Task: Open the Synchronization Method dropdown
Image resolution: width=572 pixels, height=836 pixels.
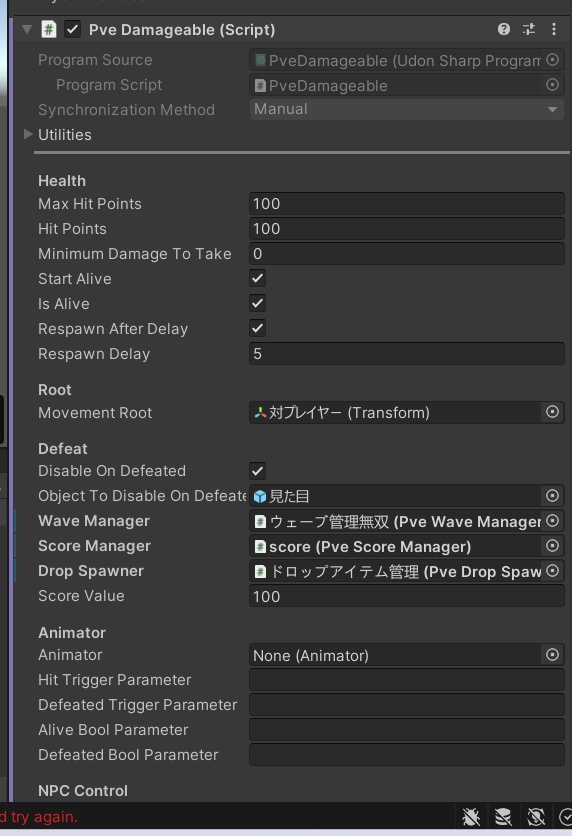Action: (x=407, y=109)
